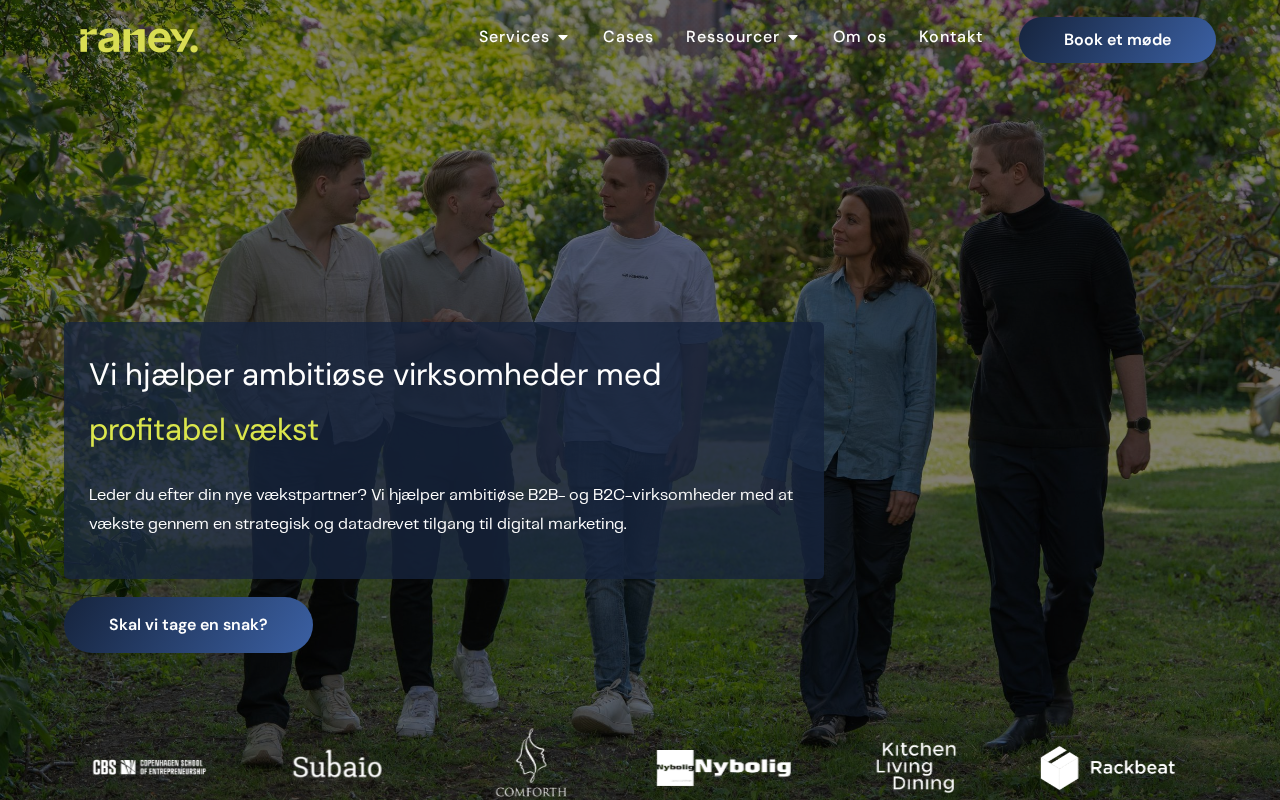Open the CBS Copenhagen School of Entrepreneurship logo
The height and width of the screenshot is (800, 1280).
pos(149,767)
